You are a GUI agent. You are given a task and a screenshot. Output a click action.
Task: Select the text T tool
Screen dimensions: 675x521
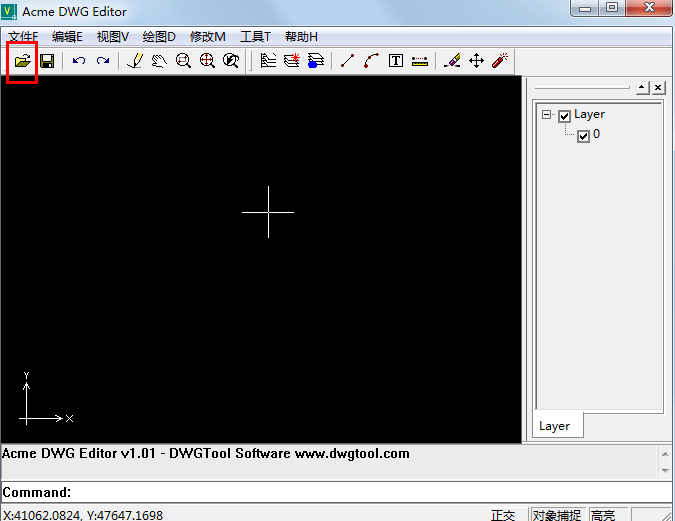(396, 61)
